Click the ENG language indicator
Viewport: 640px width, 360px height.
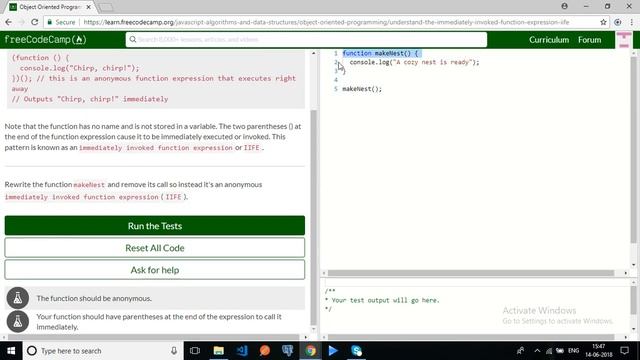click(x=573, y=351)
